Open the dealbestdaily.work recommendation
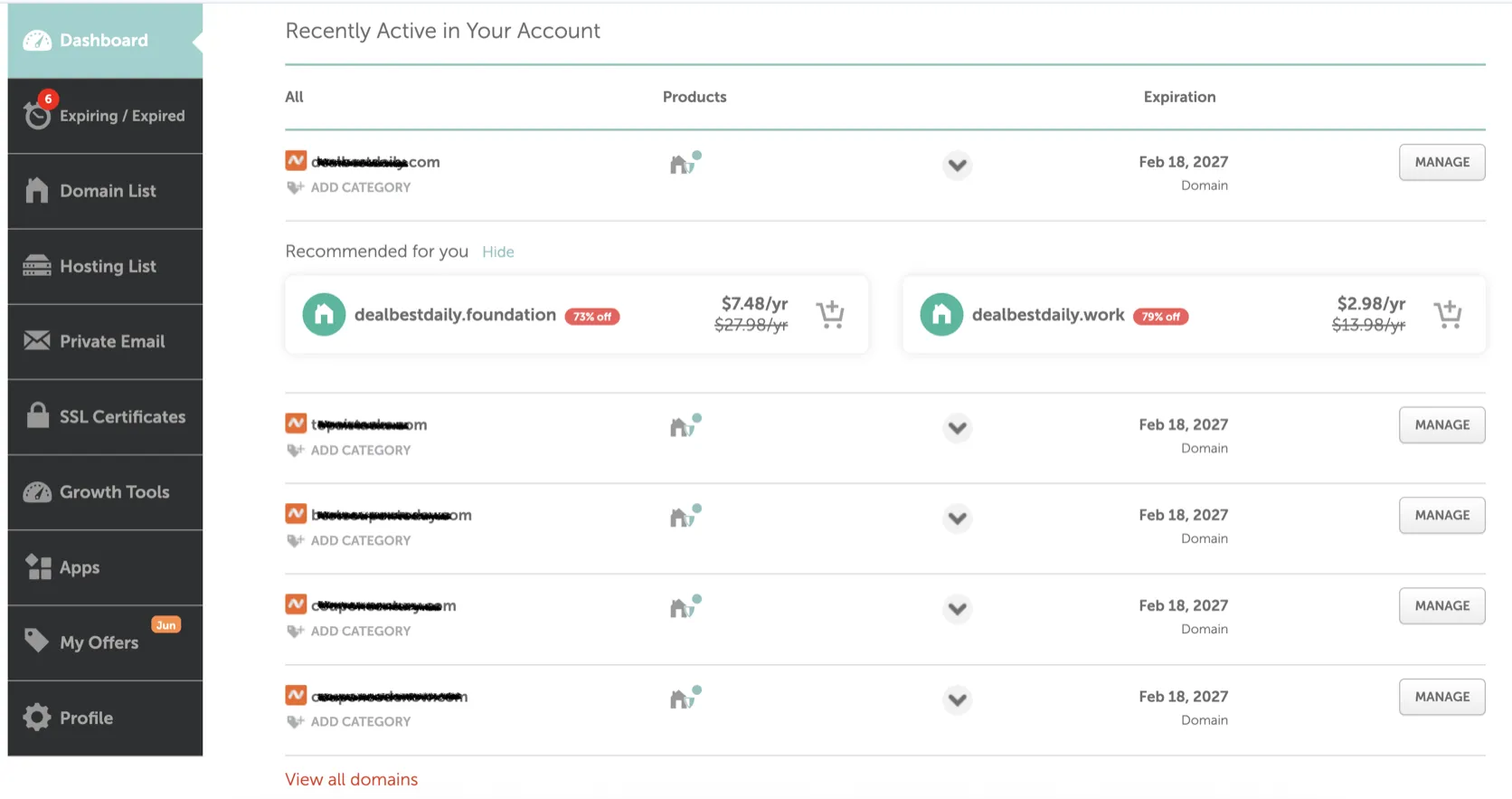The image size is (1512, 799). pyautogui.click(x=1048, y=315)
